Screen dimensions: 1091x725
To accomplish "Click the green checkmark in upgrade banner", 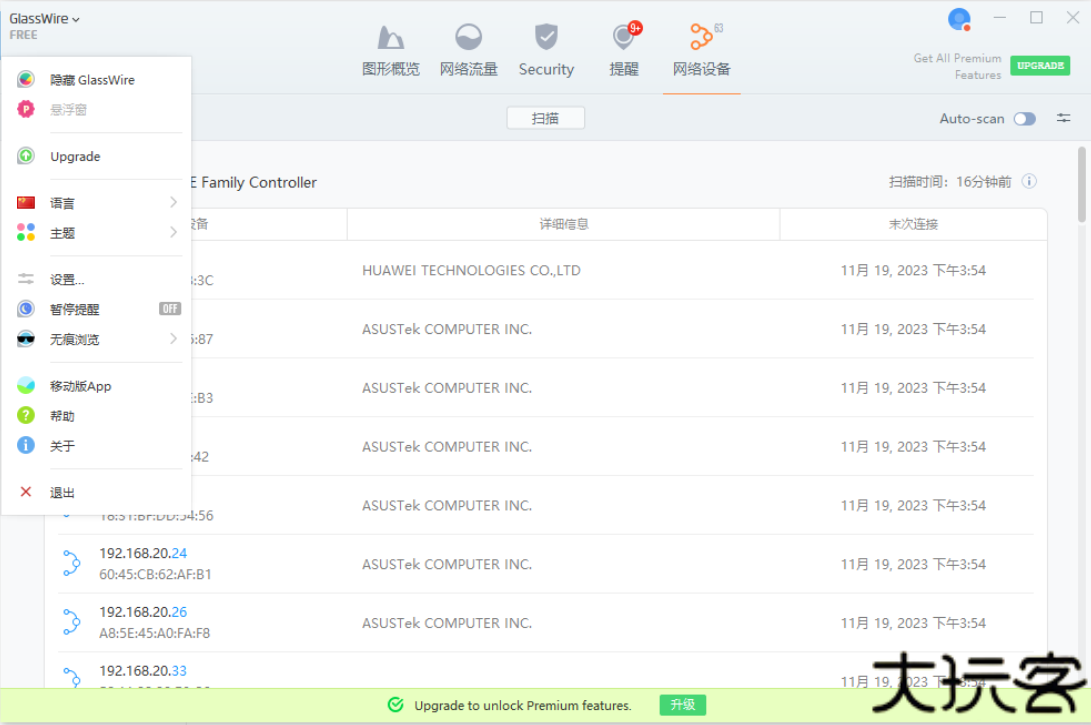I will point(396,705).
